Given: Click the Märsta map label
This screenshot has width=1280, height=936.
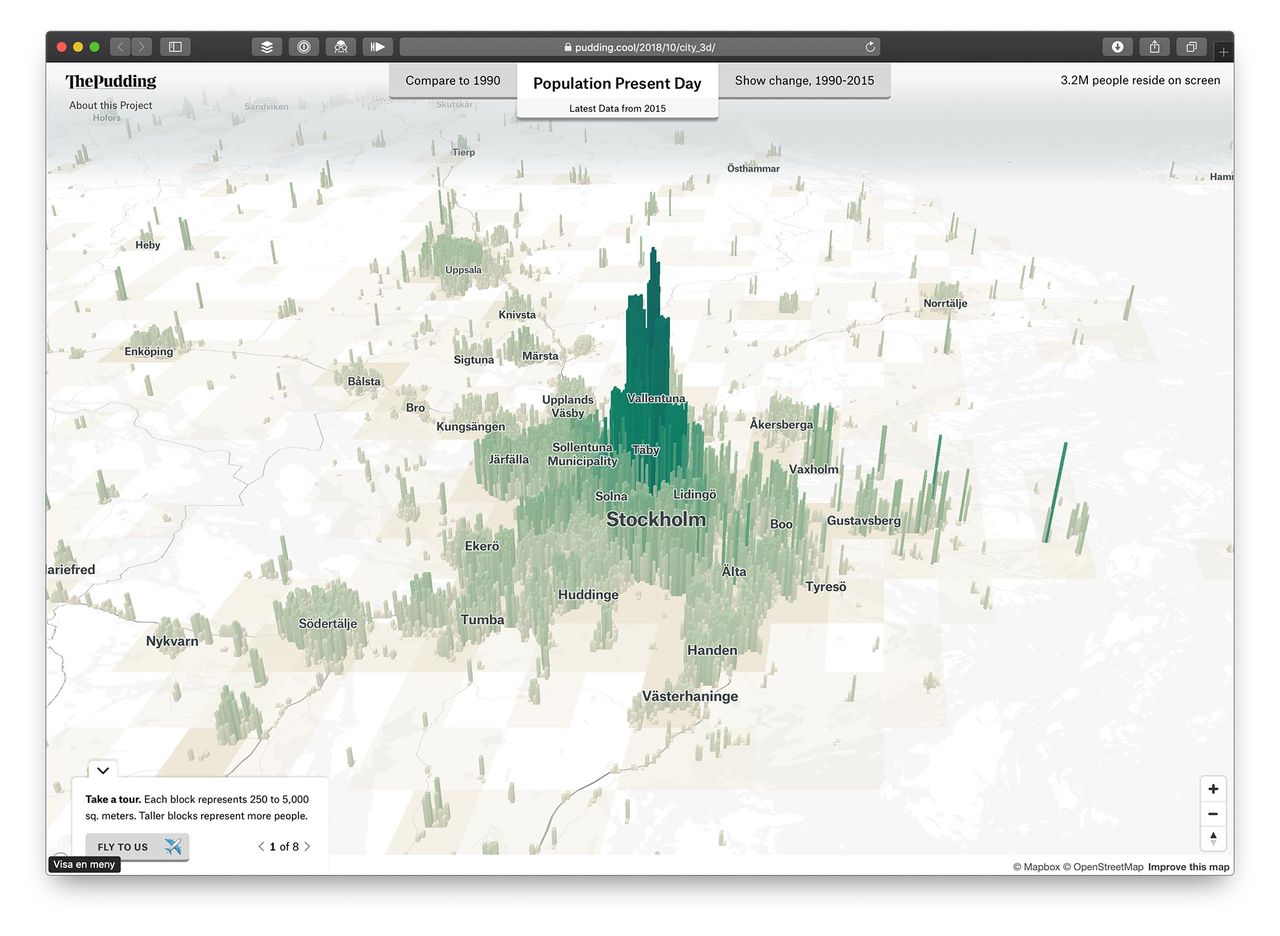Looking at the screenshot, I should pyautogui.click(x=541, y=356).
